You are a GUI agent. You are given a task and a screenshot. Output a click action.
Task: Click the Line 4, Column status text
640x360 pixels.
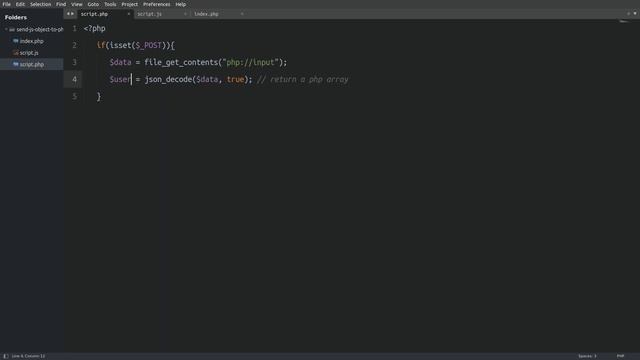28,356
